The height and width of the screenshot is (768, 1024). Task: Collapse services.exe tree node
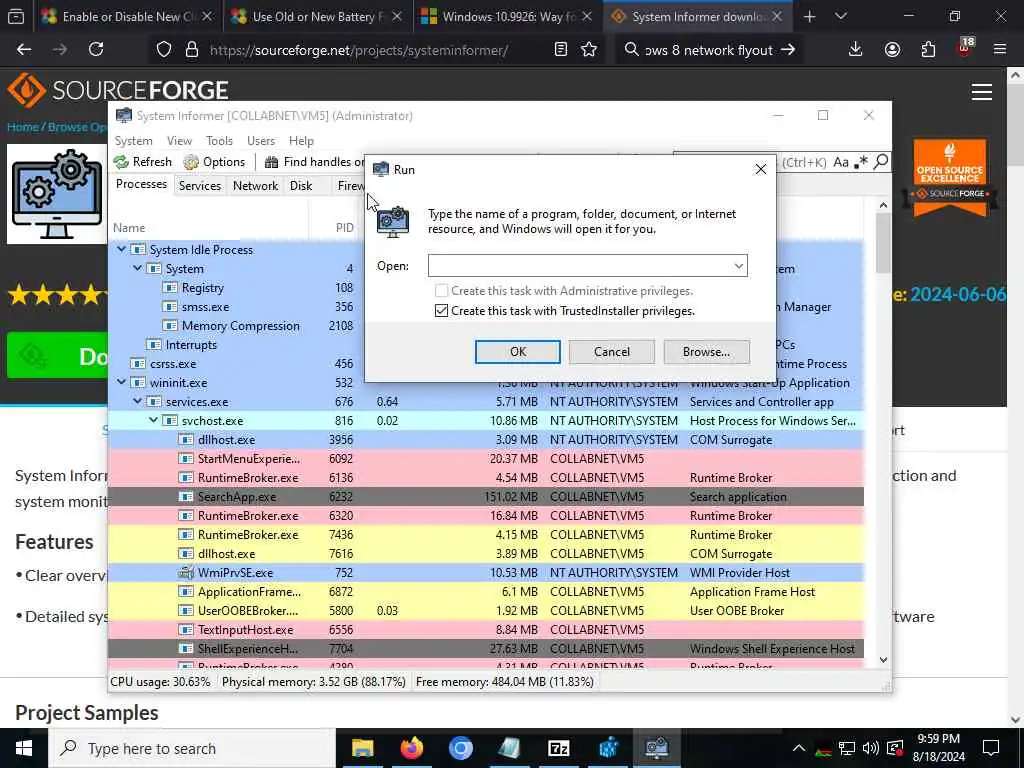(137, 401)
